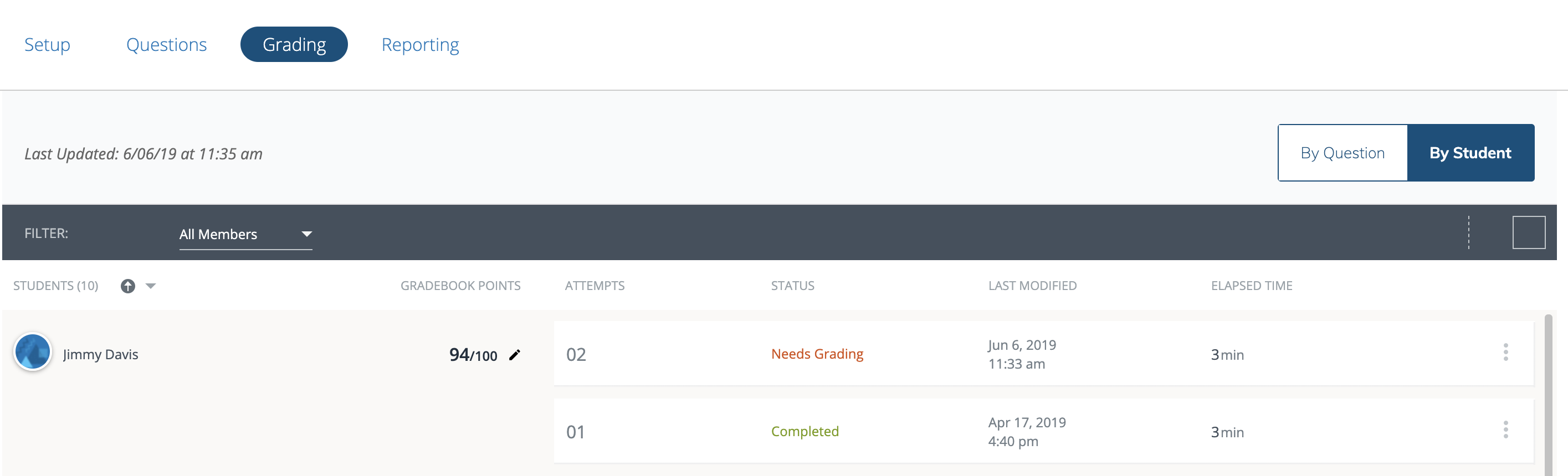Open the Questions tab
Viewport: 1568px width, 476px height.
(166, 44)
